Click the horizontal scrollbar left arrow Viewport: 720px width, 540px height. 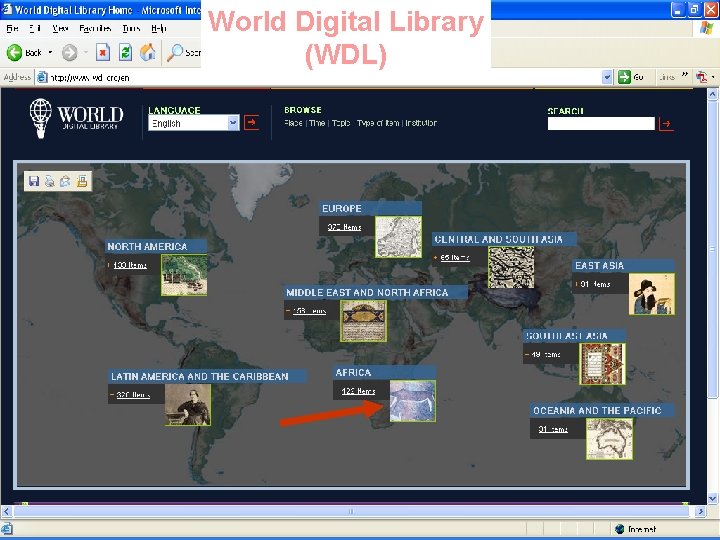coord(7,511)
